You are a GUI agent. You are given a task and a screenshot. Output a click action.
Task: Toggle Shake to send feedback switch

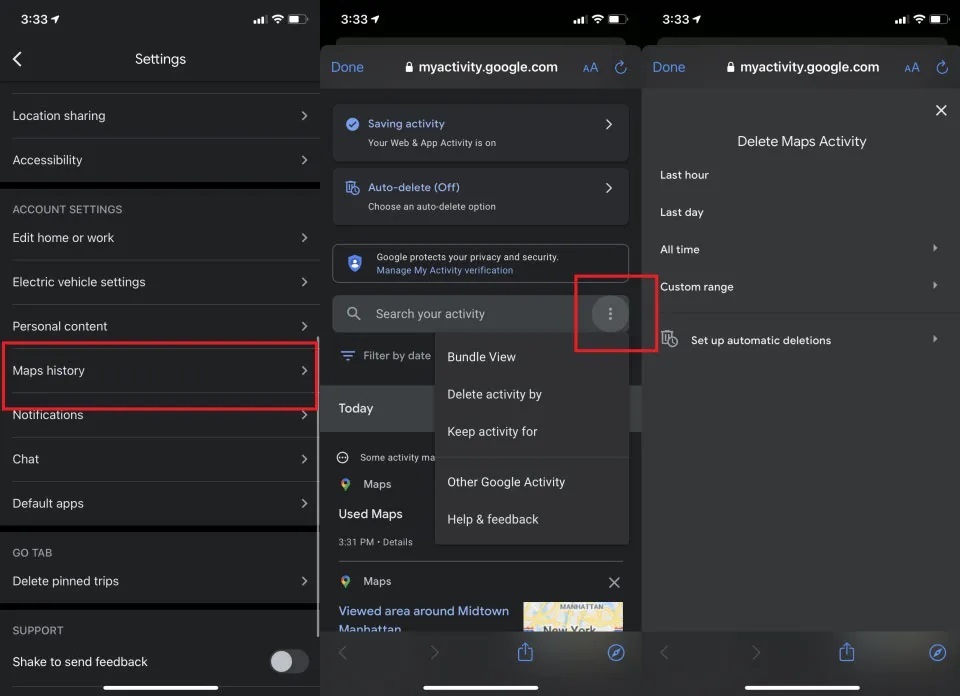click(288, 661)
